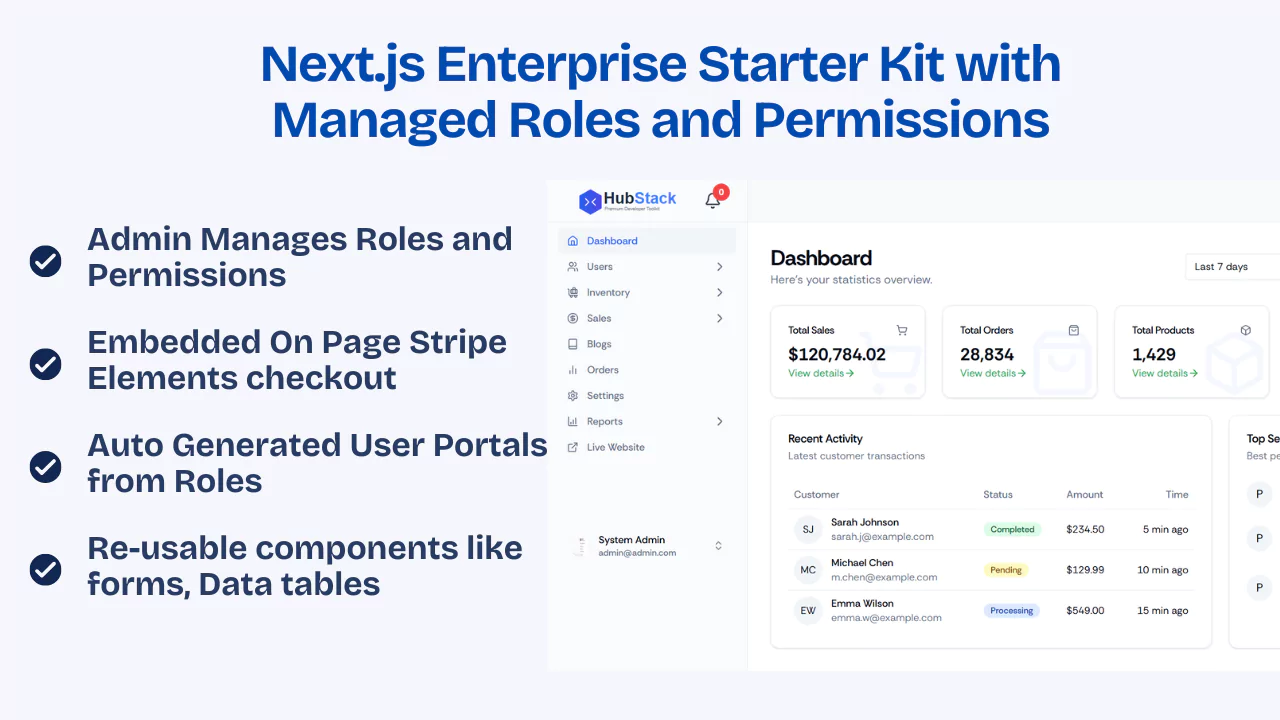Select Blogs in the sidebar menu
The height and width of the screenshot is (720, 1280).
(x=599, y=343)
